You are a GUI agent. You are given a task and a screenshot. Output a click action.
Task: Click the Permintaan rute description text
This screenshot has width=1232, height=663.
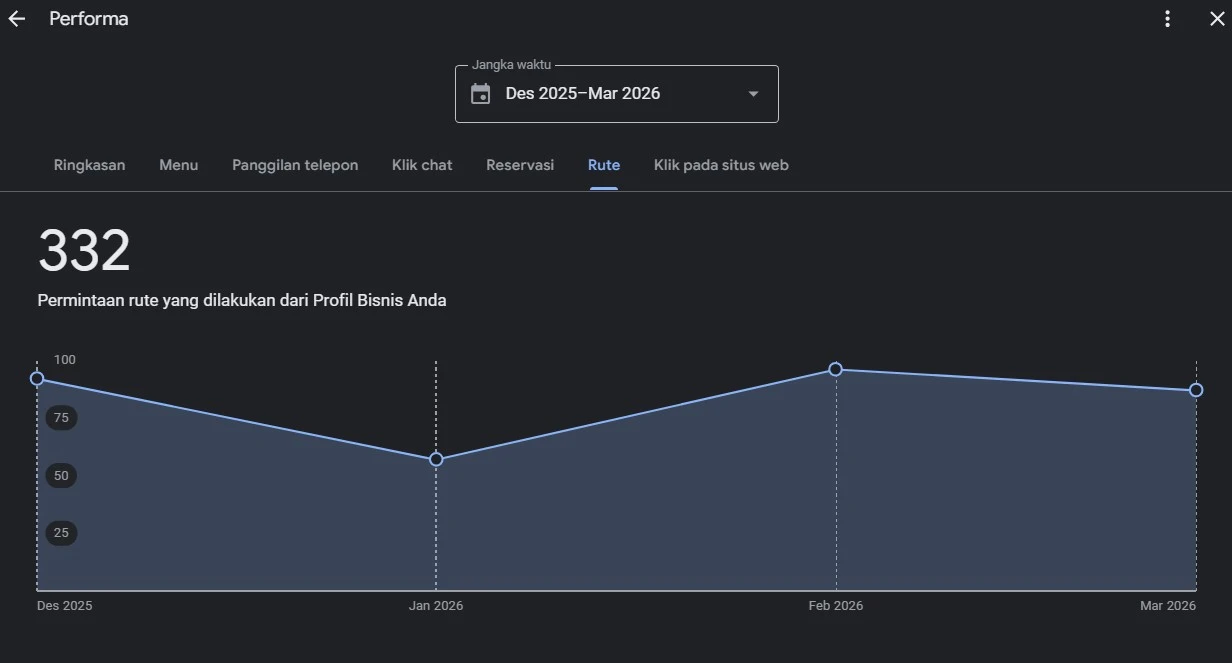242,300
